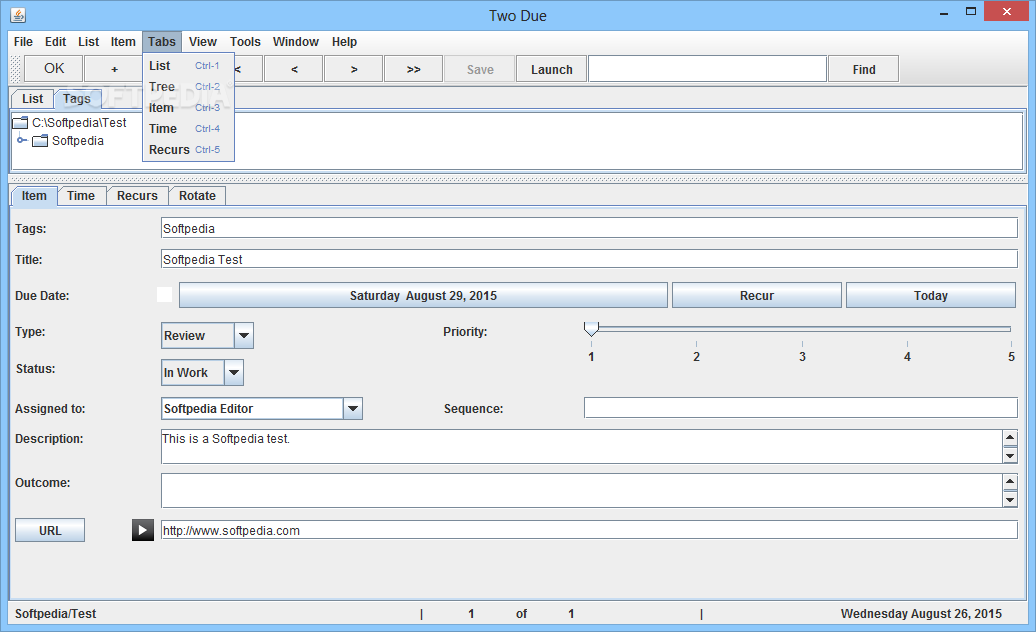1036x632 pixels.
Task: Open the List menu in the menu bar
Action: click(89, 42)
